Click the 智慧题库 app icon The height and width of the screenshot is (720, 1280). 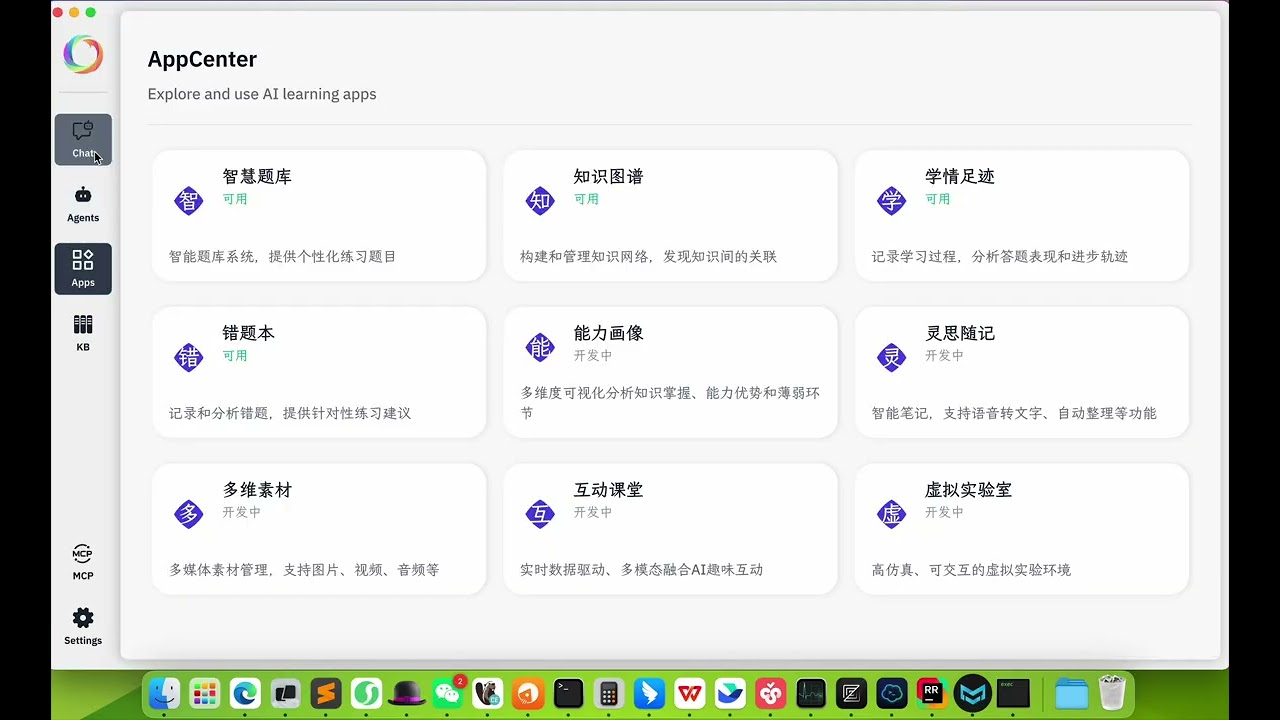coord(189,200)
